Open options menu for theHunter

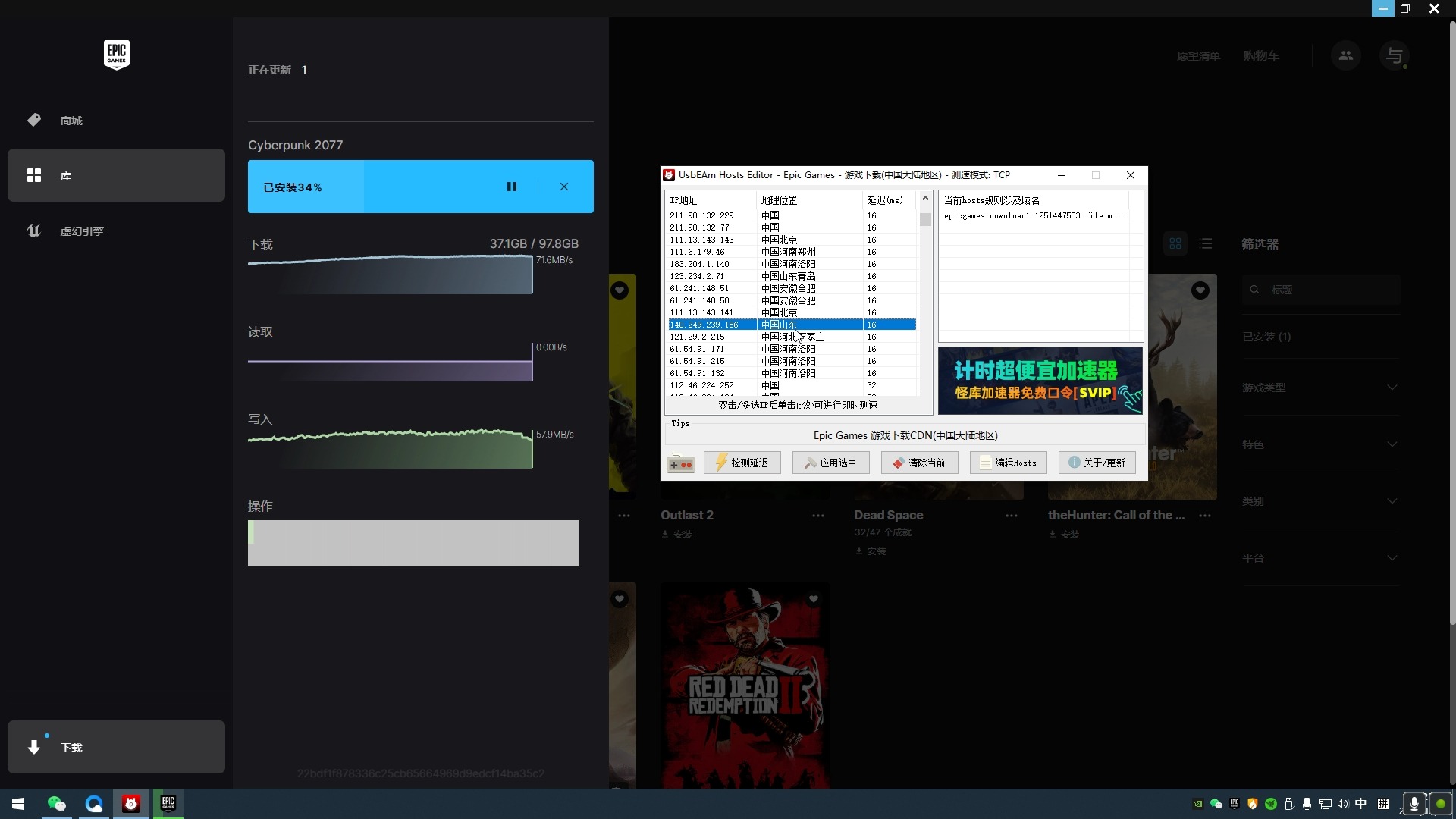pyautogui.click(x=1205, y=516)
